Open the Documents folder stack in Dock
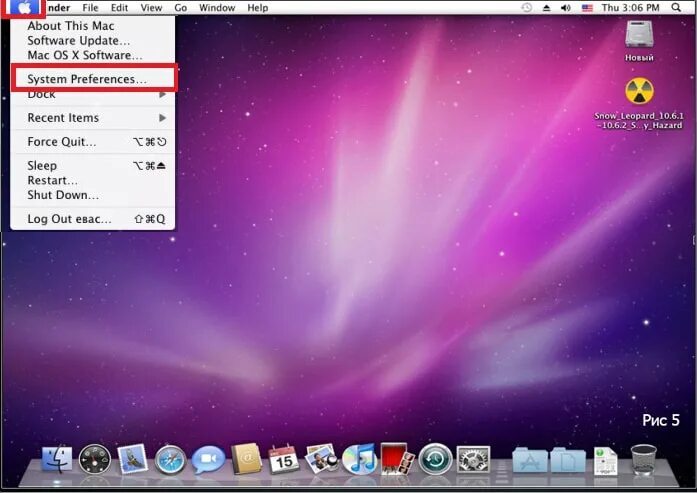This screenshot has width=697, height=493. [568, 460]
